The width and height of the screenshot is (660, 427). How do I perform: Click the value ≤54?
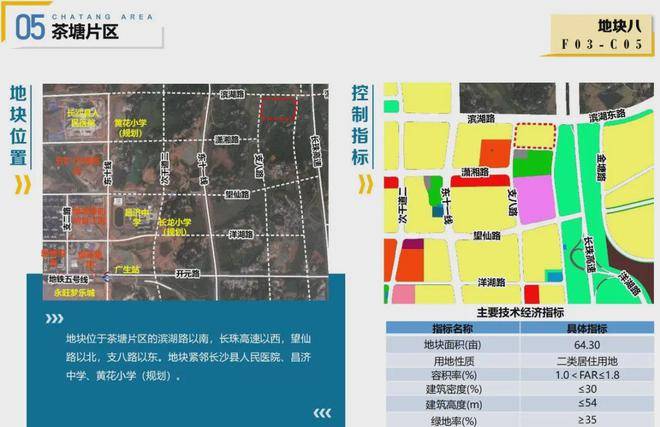tap(588, 403)
